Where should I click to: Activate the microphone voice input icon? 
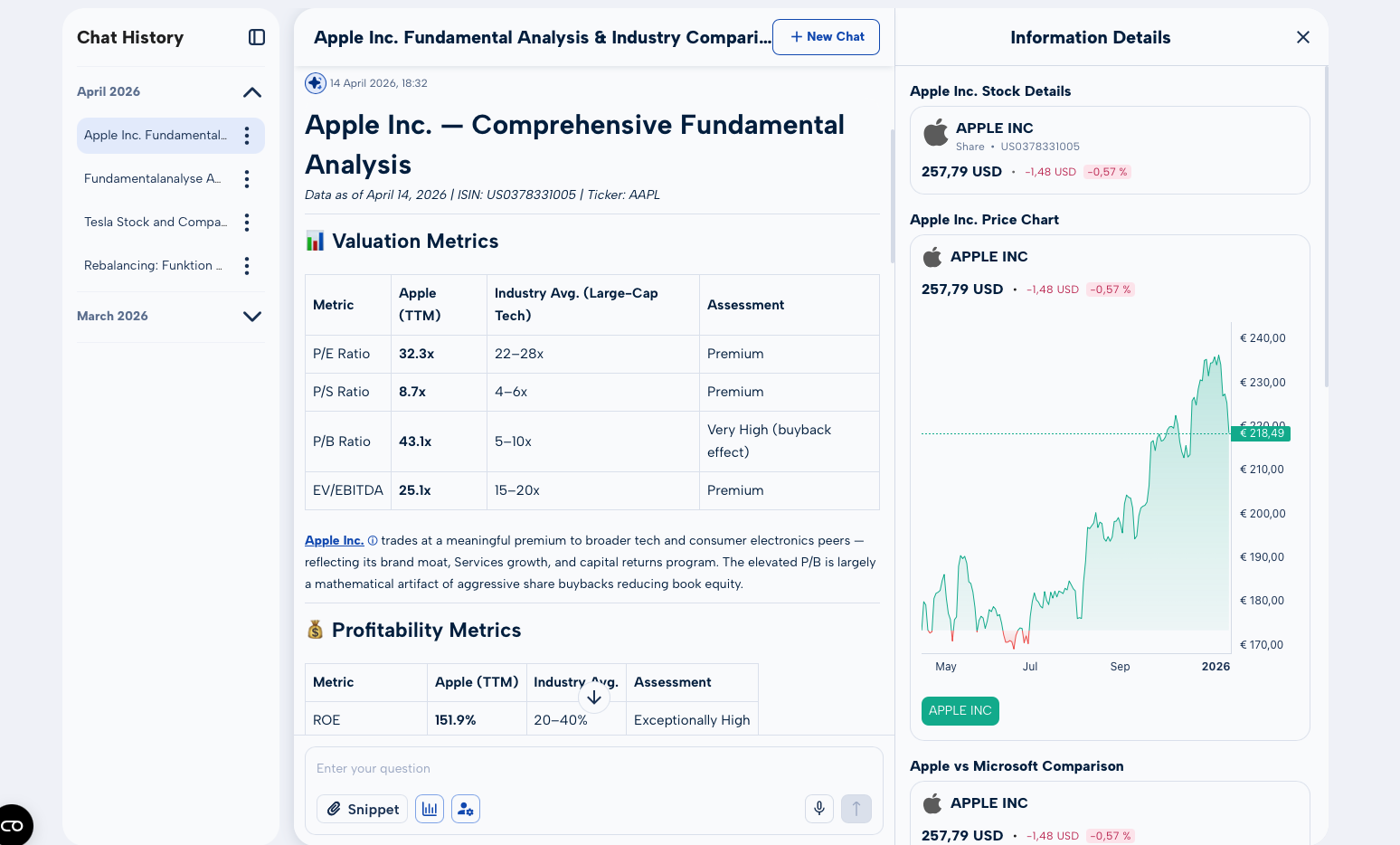click(x=818, y=808)
